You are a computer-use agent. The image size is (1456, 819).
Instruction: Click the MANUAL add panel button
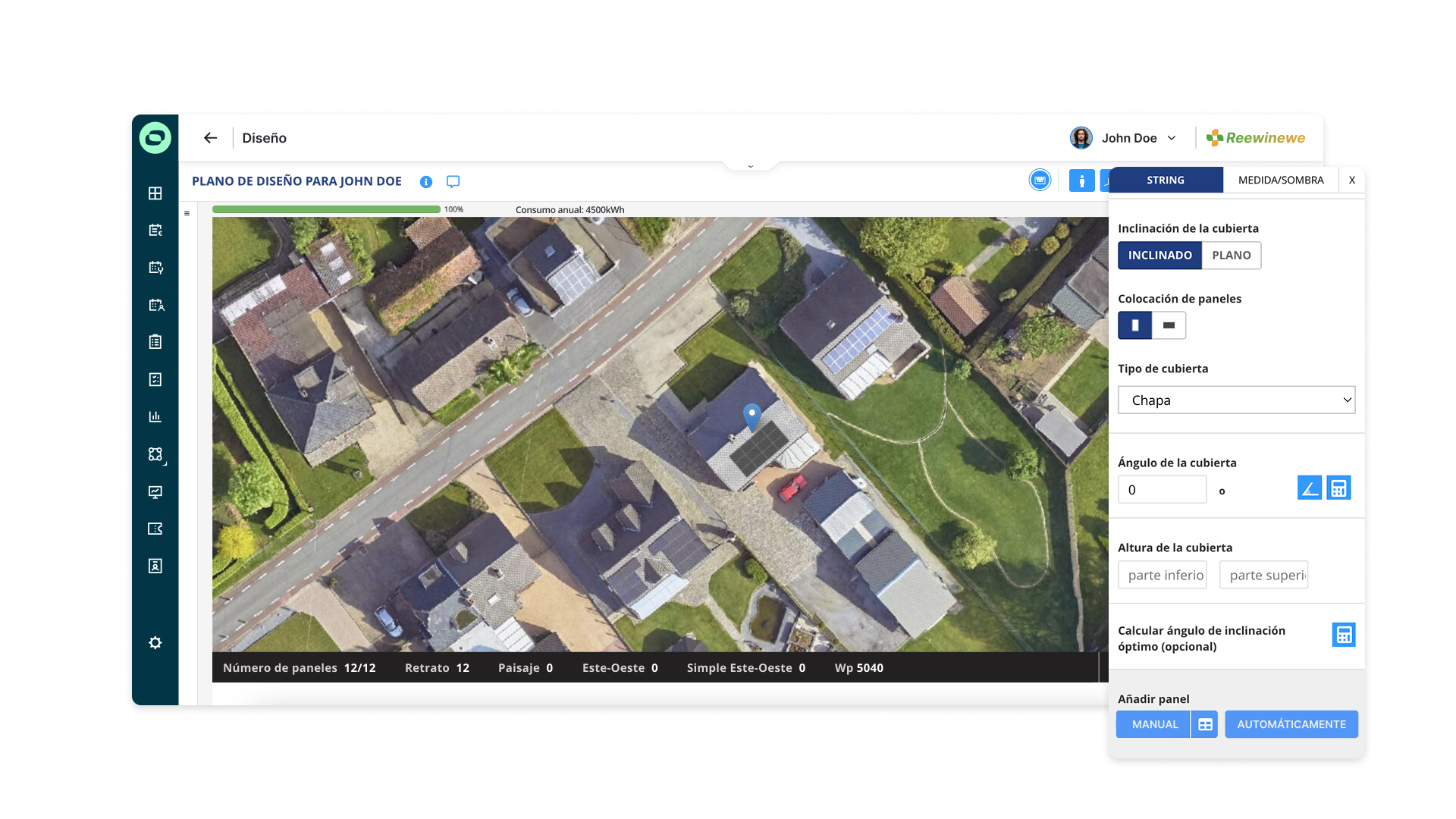pyautogui.click(x=1154, y=725)
